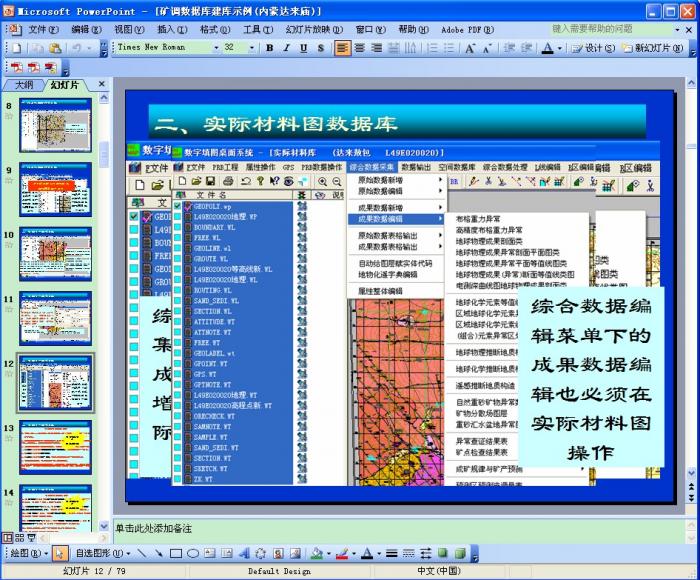
Task: Center align the text
Action: 360,48
